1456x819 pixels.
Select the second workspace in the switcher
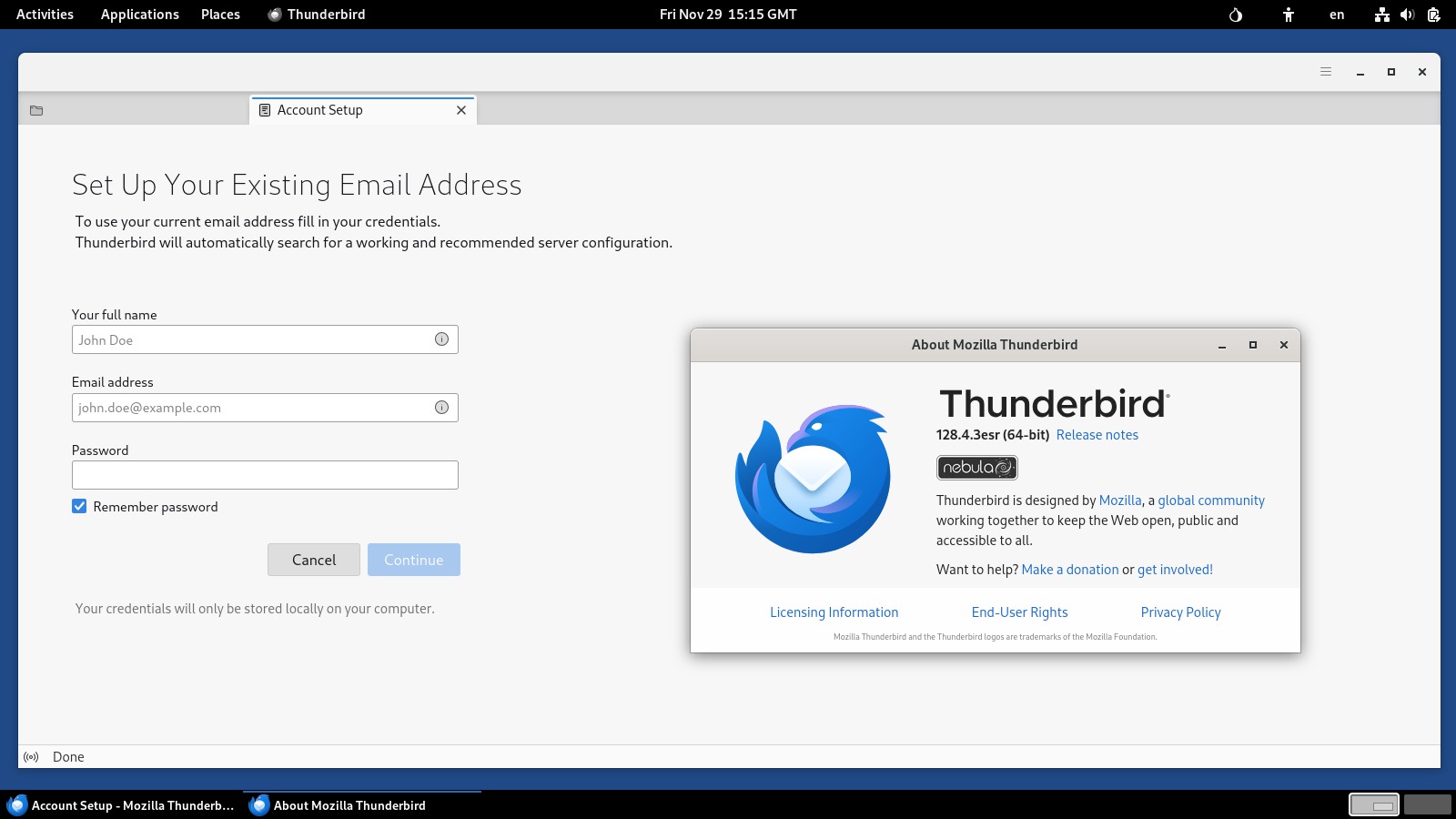[x=1428, y=804]
